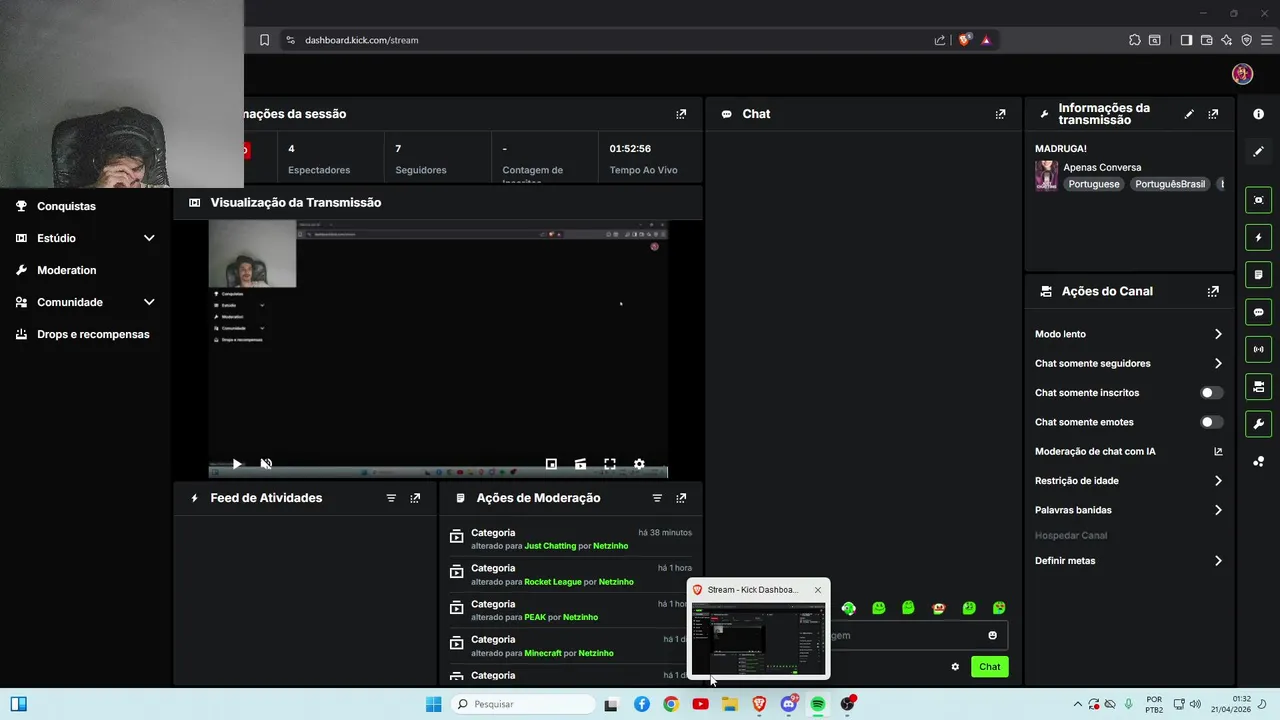Click the taskbar Pesquisar search box
This screenshot has width=1280, height=720.
pos(522,704)
